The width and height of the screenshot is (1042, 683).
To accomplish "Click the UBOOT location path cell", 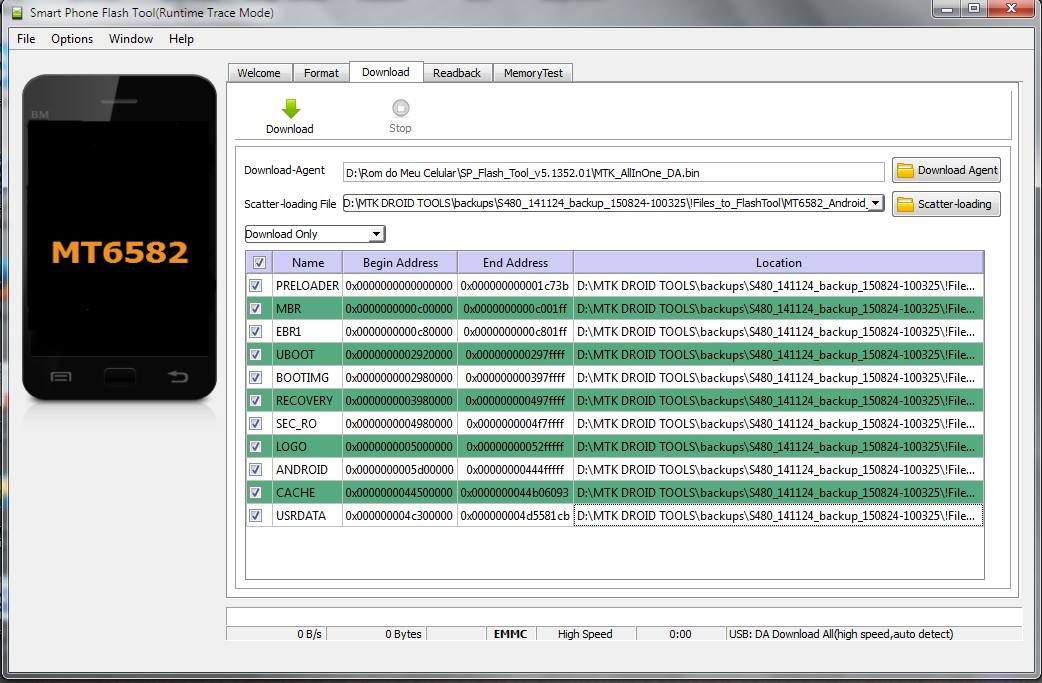I will pyautogui.click(x=778, y=355).
